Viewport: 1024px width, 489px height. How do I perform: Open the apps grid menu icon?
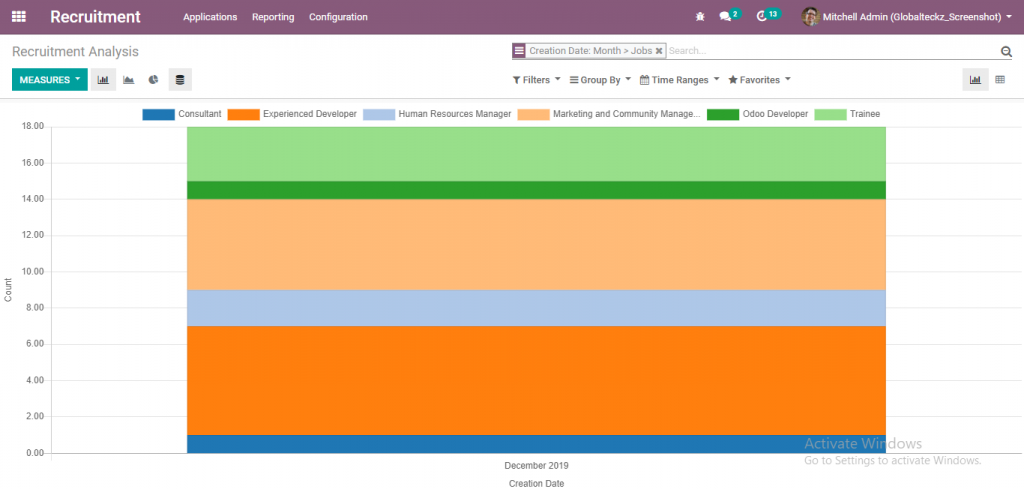coord(19,17)
